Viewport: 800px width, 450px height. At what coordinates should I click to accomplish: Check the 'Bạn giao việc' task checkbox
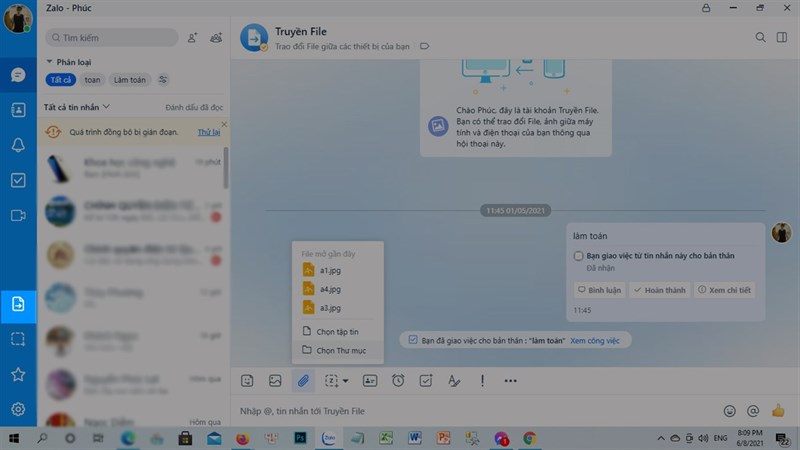(578, 256)
